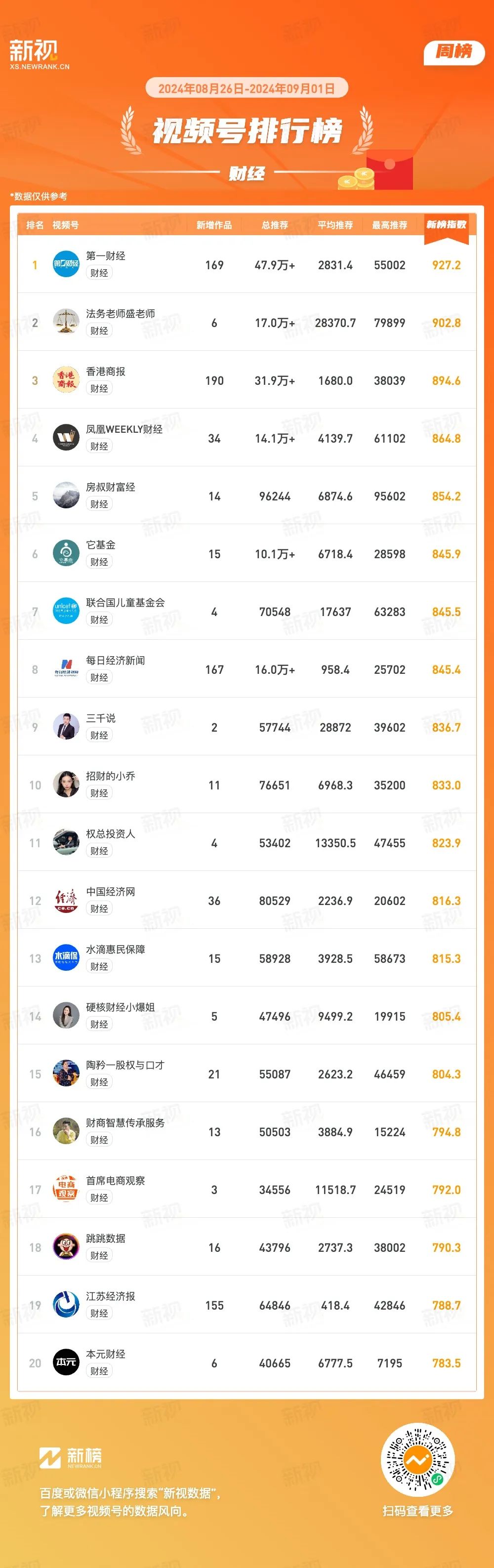Click the 江苏经济报 blue swirl logo

point(66,1305)
